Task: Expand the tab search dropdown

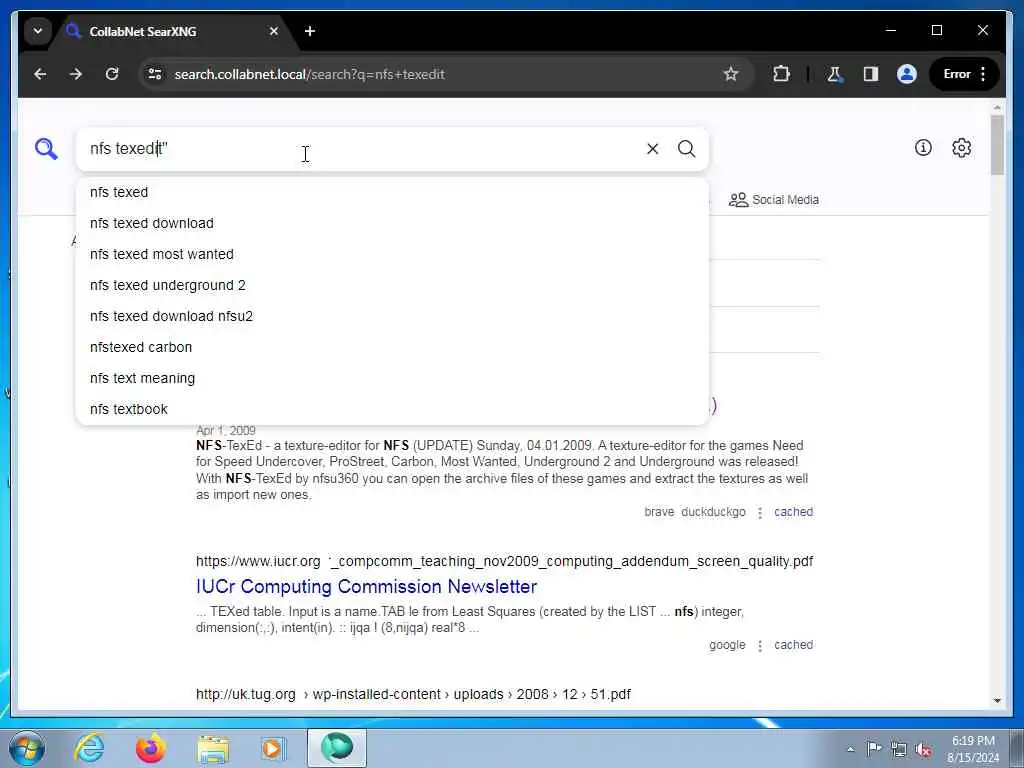Action: point(38,31)
